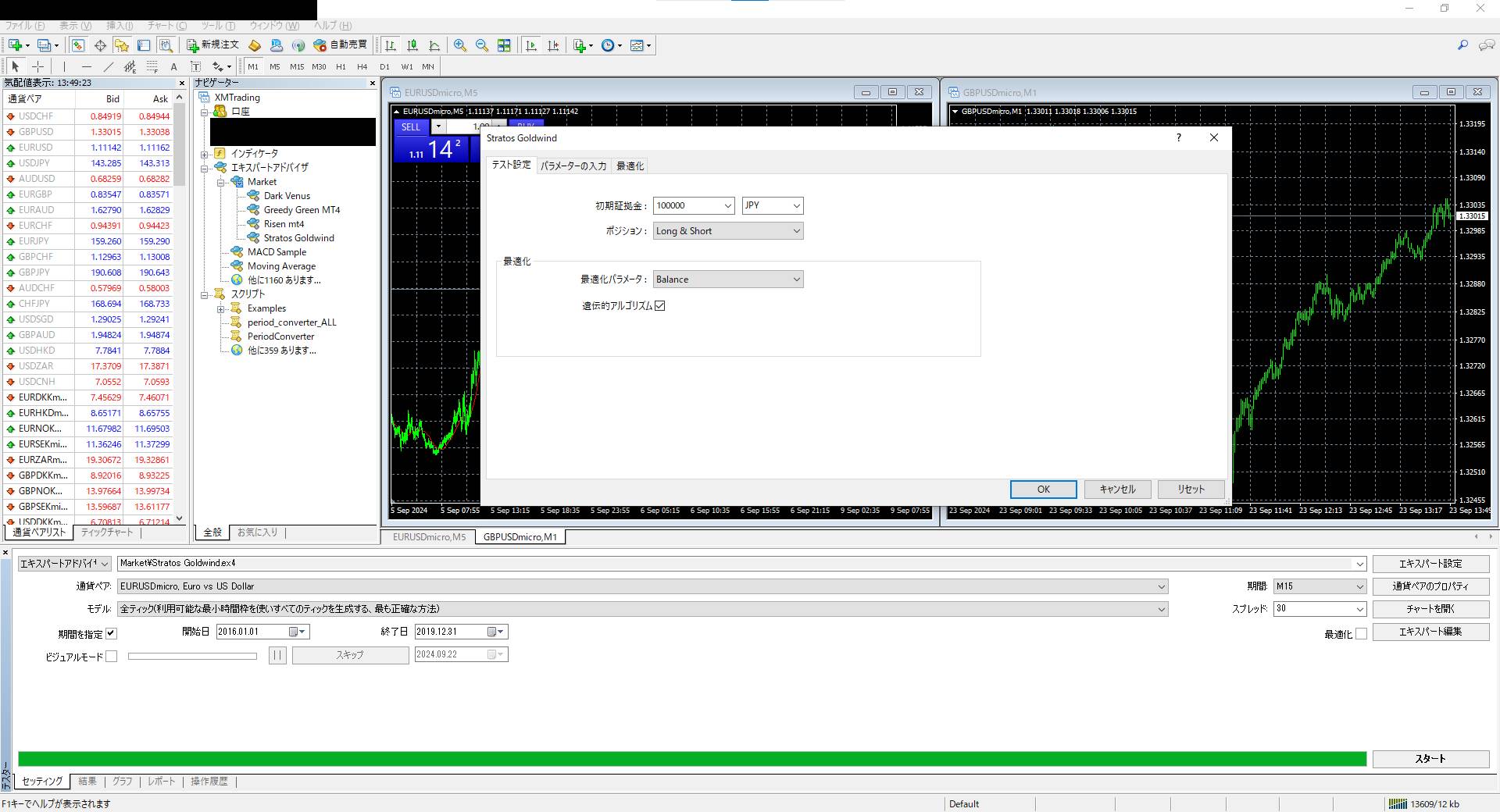Open the JPY currency dropdown
Image resolution: width=1500 pixels, height=812 pixels.
click(x=796, y=206)
